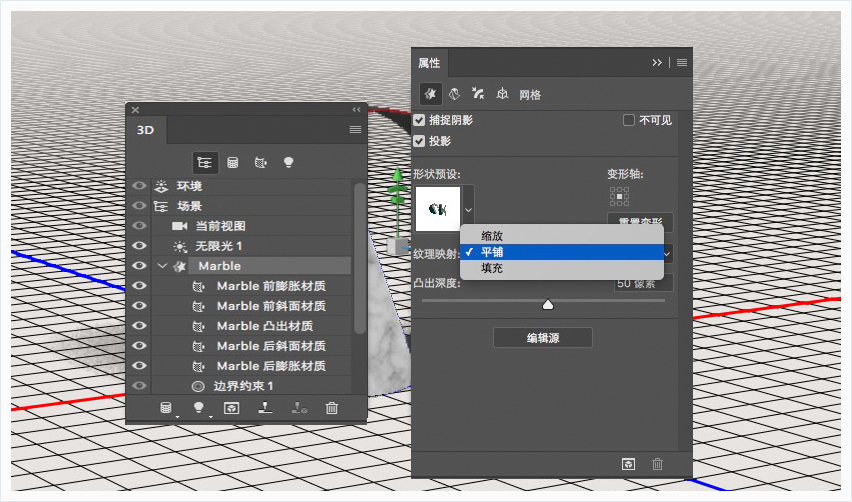The height and width of the screenshot is (502, 852).
Task: Toggle visibility of 场景 entry
Action: tap(139, 206)
